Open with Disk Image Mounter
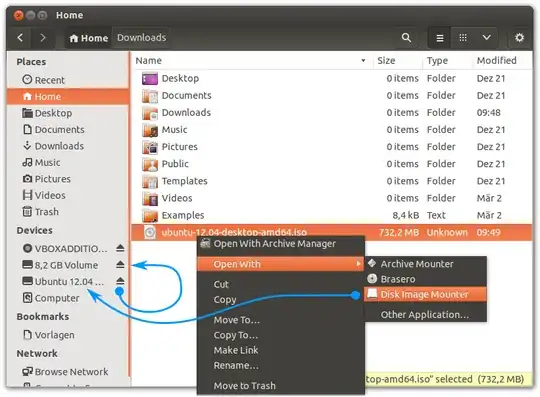The height and width of the screenshot is (397, 540). click(x=425, y=294)
